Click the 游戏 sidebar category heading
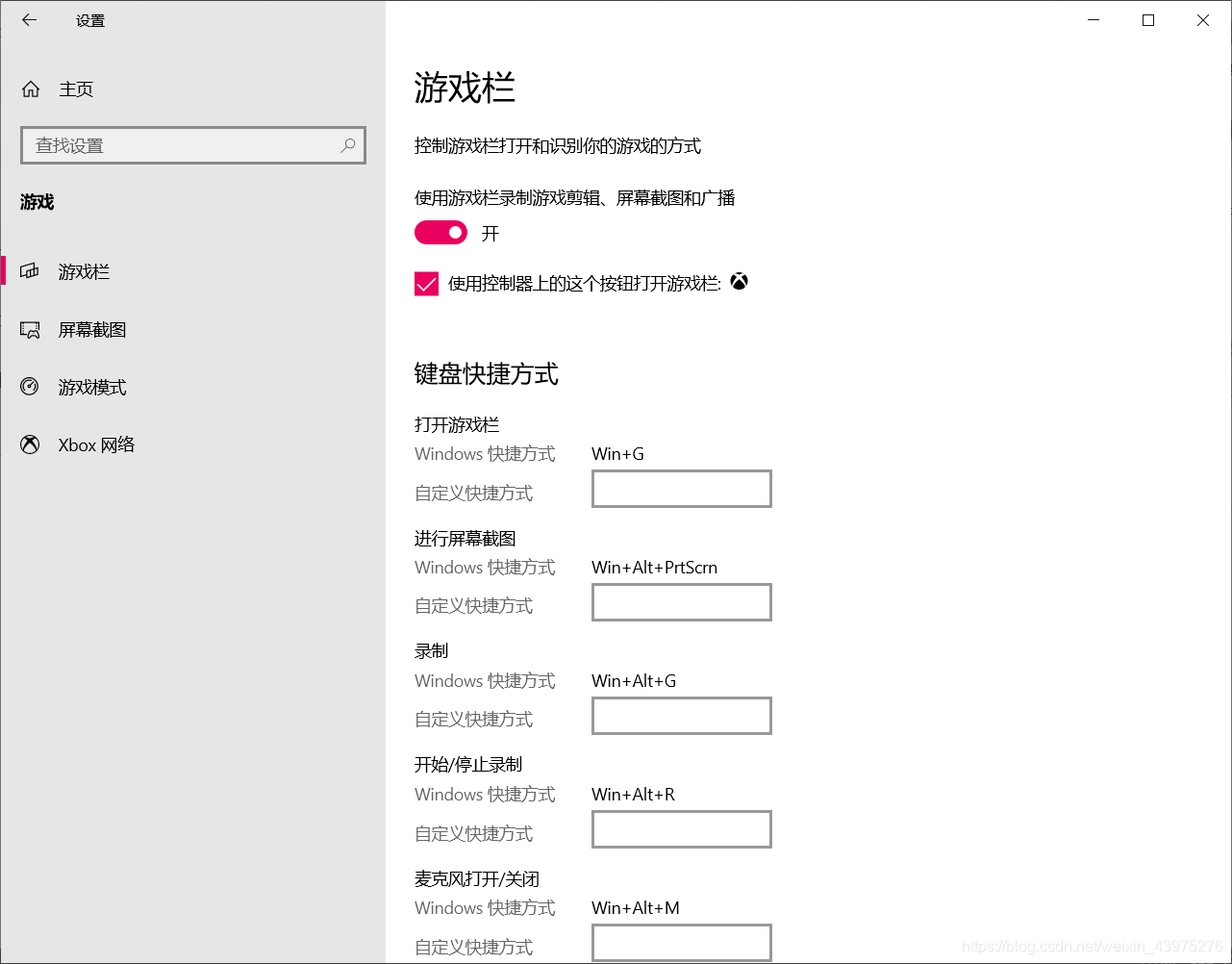Viewport: 1232px width, 964px height. (x=38, y=202)
